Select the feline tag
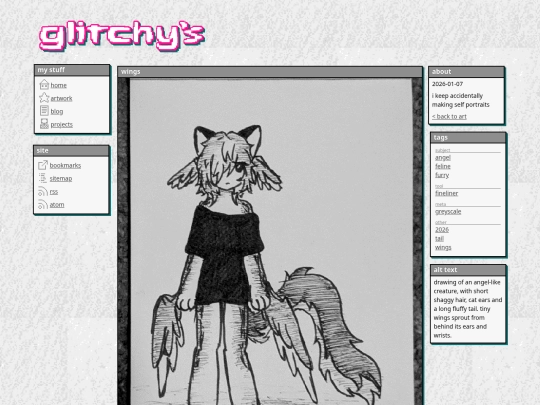The height and width of the screenshot is (405, 540). click(443, 166)
